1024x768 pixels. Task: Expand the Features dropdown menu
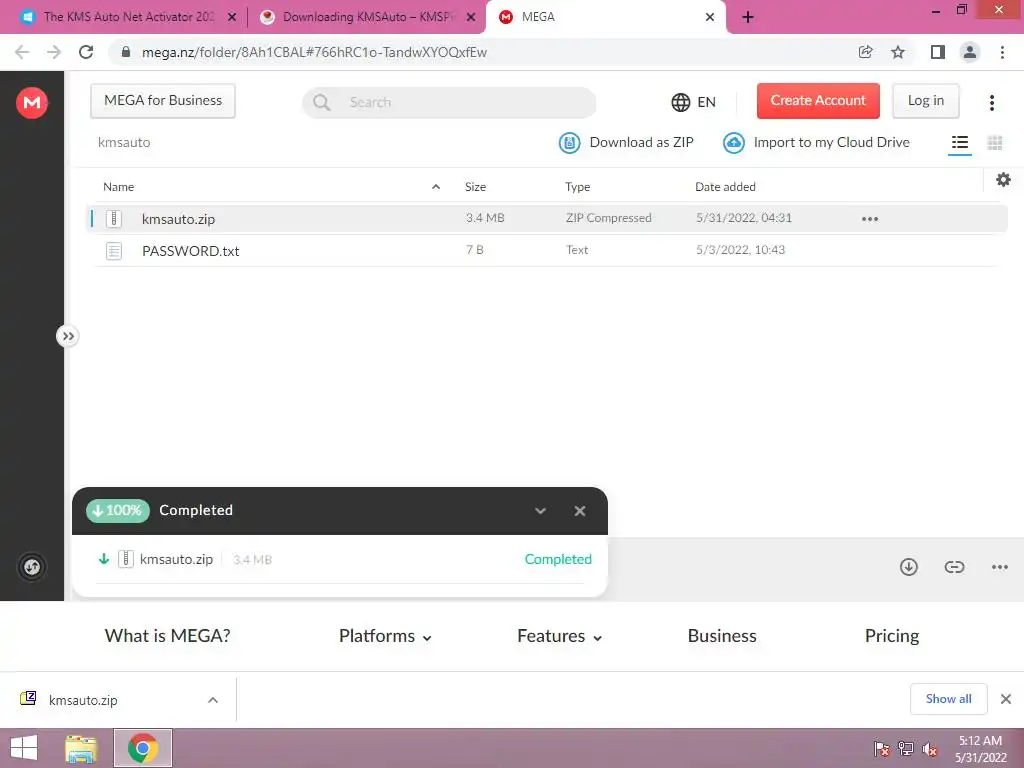[x=560, y=636]
